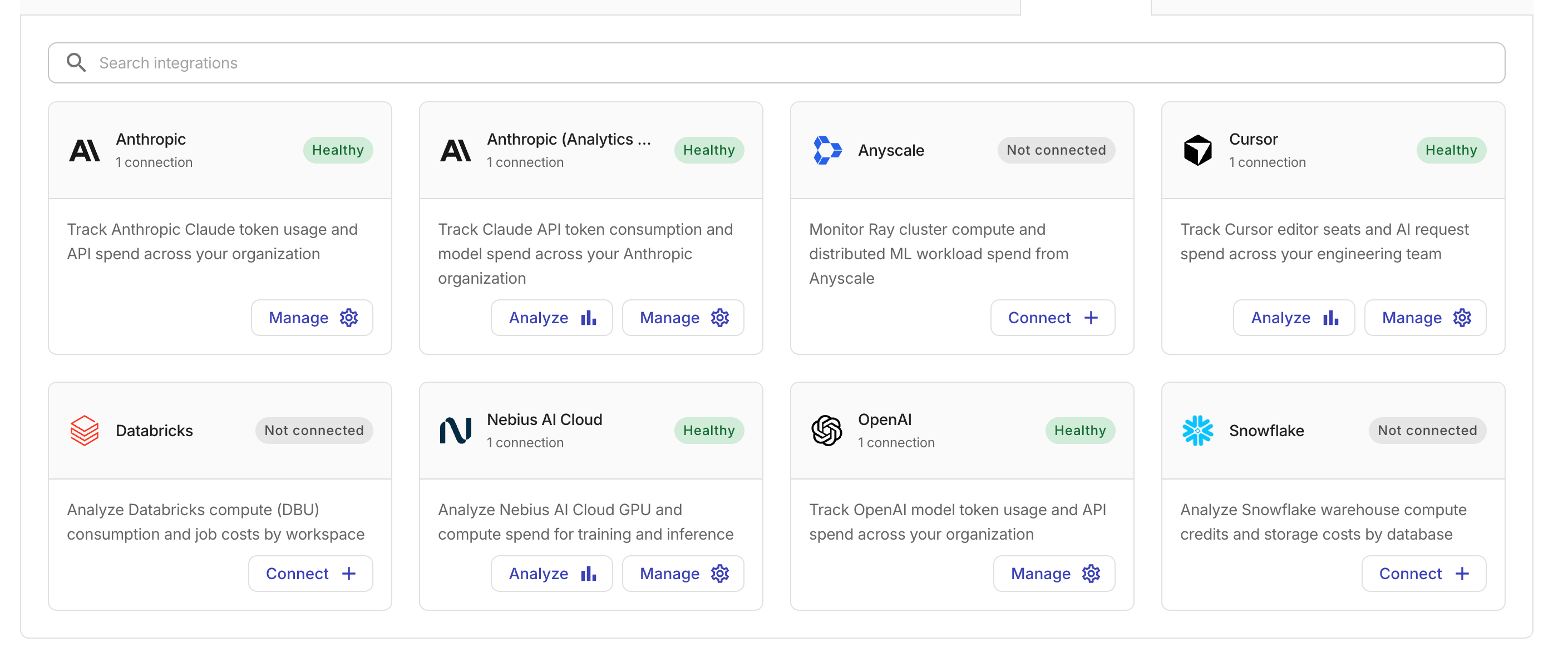Viewport: 1568px width, 652px height.
Task: Connect the Snowflake integration
Action: click(x=1424, y=573)
